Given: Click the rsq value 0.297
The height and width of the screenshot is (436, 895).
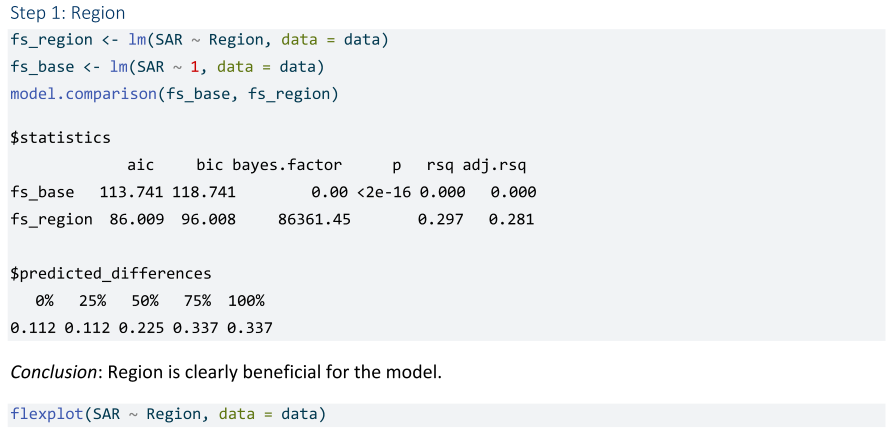Looking at the screenshot, I should pos(440,219).
